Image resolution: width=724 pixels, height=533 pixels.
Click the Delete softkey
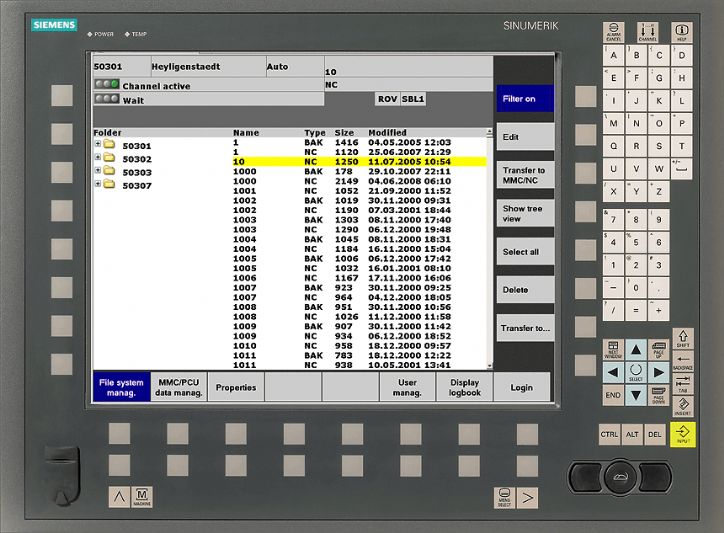coord(525,290)
